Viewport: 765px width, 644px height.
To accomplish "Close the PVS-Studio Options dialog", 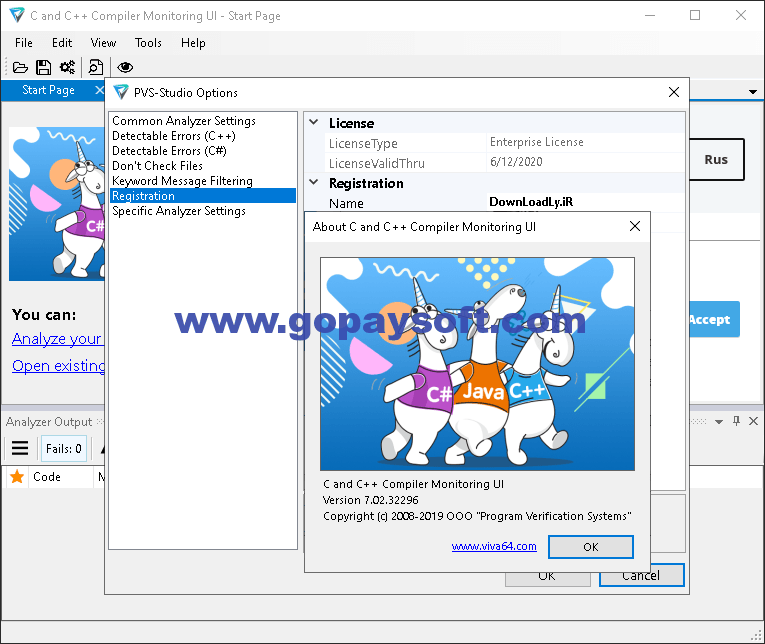I will [674, 92].
